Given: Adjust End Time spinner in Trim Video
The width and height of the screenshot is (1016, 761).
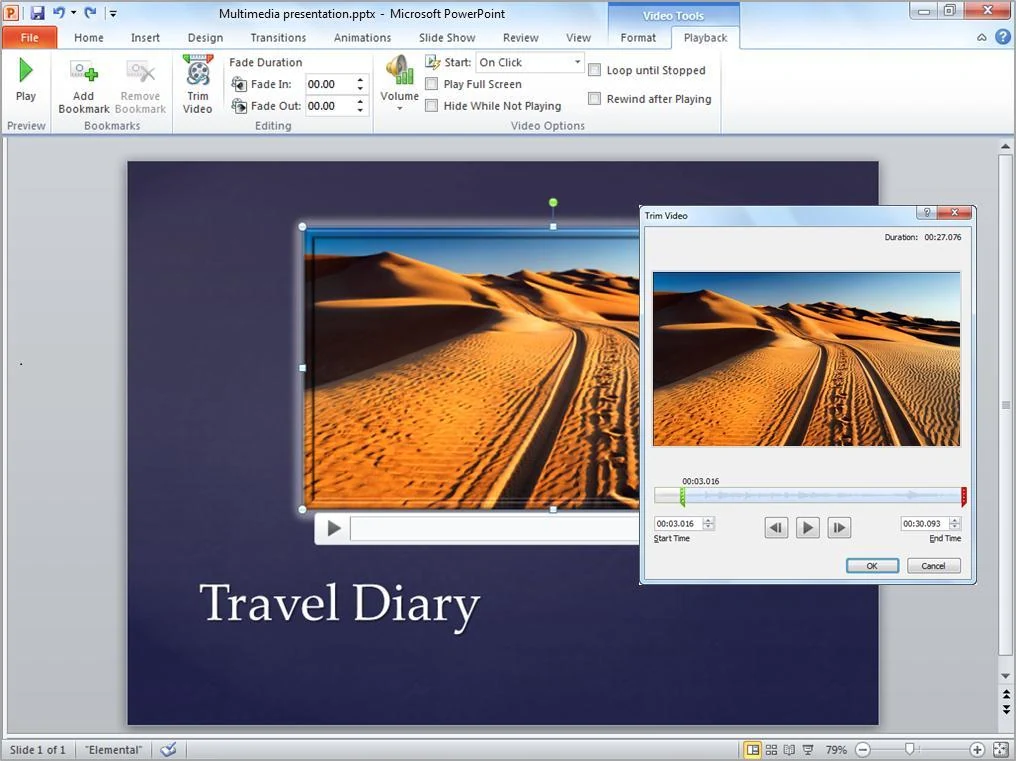Looking at the screenshot, I should [954, 523].
